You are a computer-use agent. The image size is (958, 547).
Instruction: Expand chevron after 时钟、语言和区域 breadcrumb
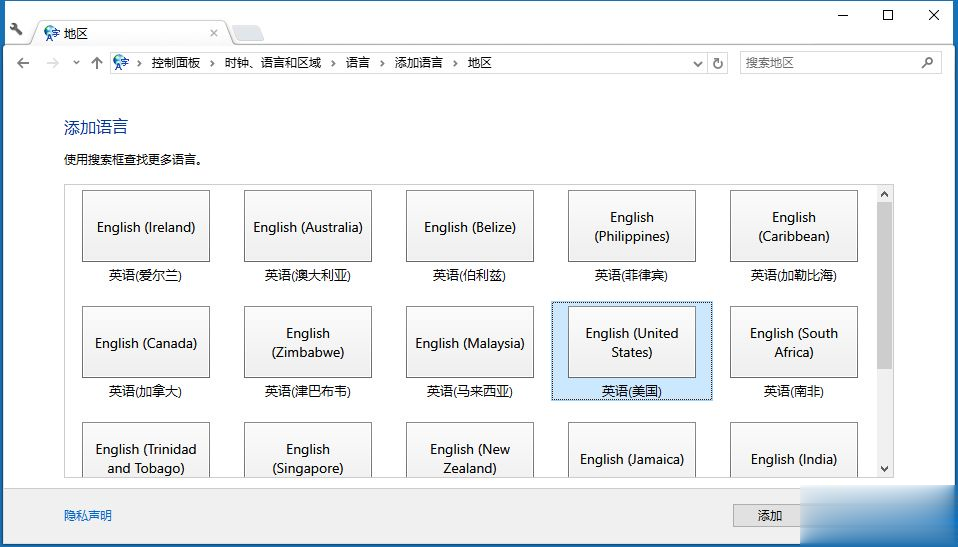click(x=333, y=64)
